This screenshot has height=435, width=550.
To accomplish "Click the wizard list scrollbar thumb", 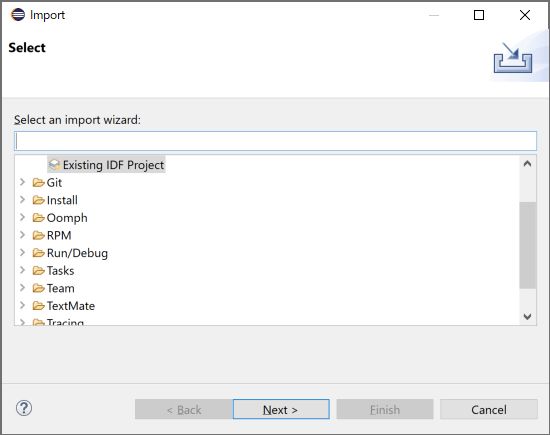I will click(528, 245).
